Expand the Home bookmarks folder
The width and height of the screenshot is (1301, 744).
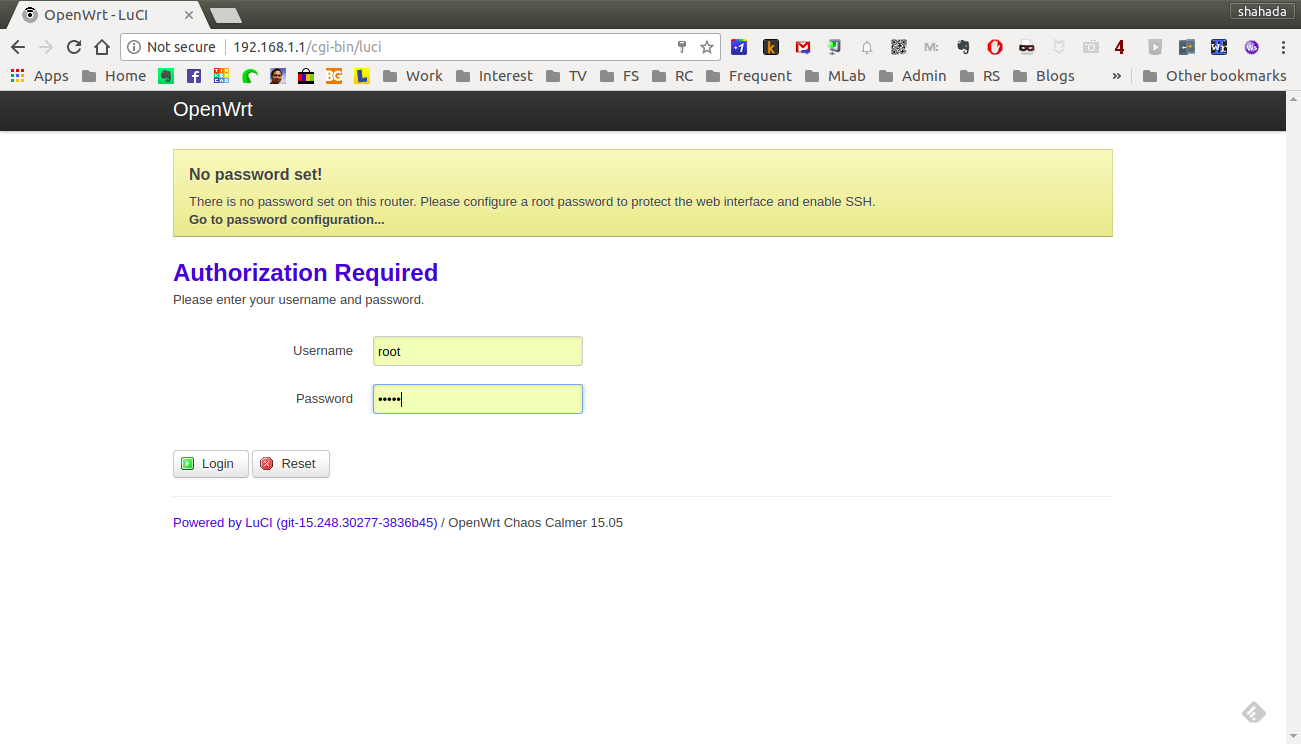pos(114,76)
